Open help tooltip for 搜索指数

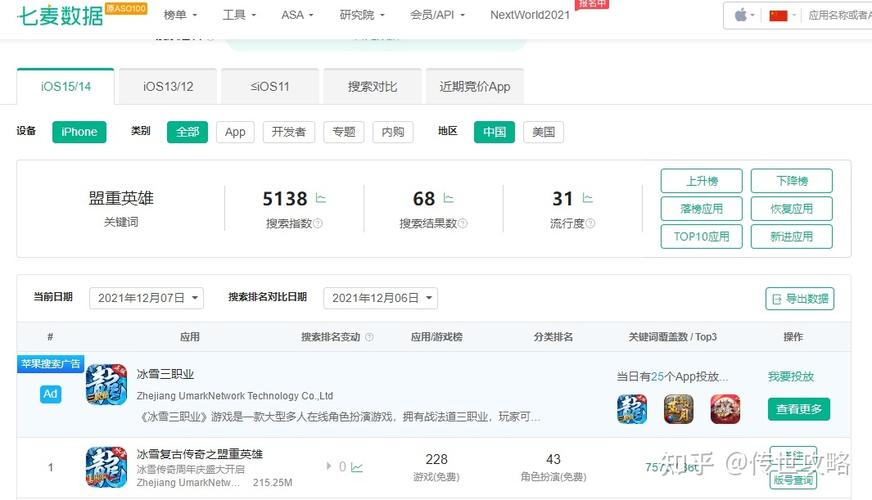click(318, 224)
